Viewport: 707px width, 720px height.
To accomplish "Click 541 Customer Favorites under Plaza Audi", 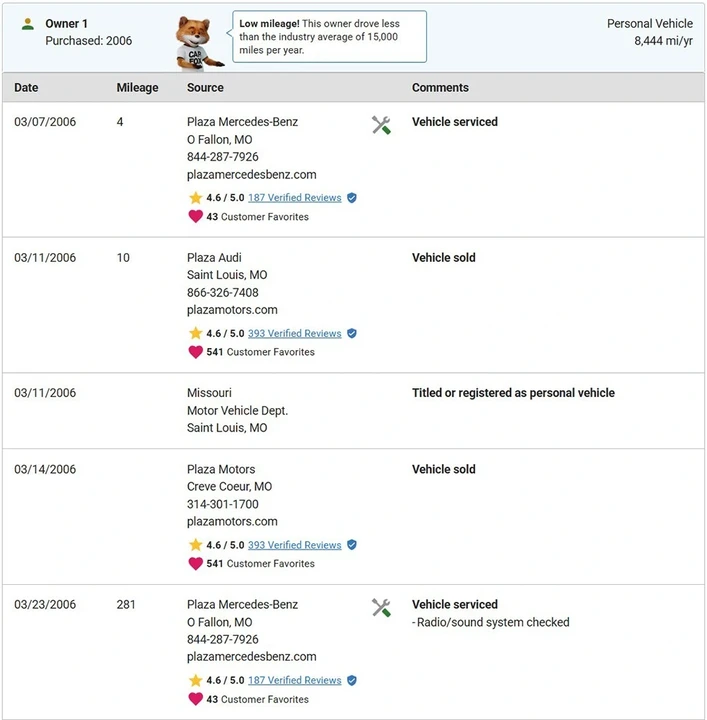I will tap(260, 352).
